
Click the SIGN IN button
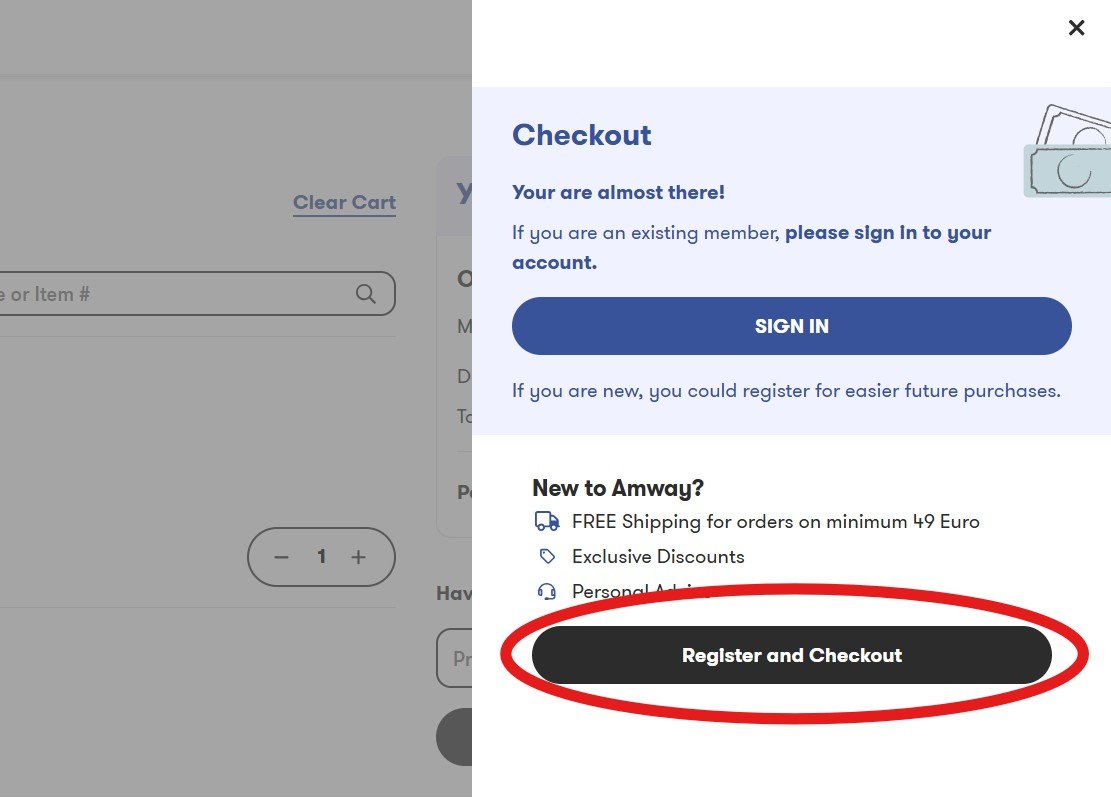tap(791, 326)
